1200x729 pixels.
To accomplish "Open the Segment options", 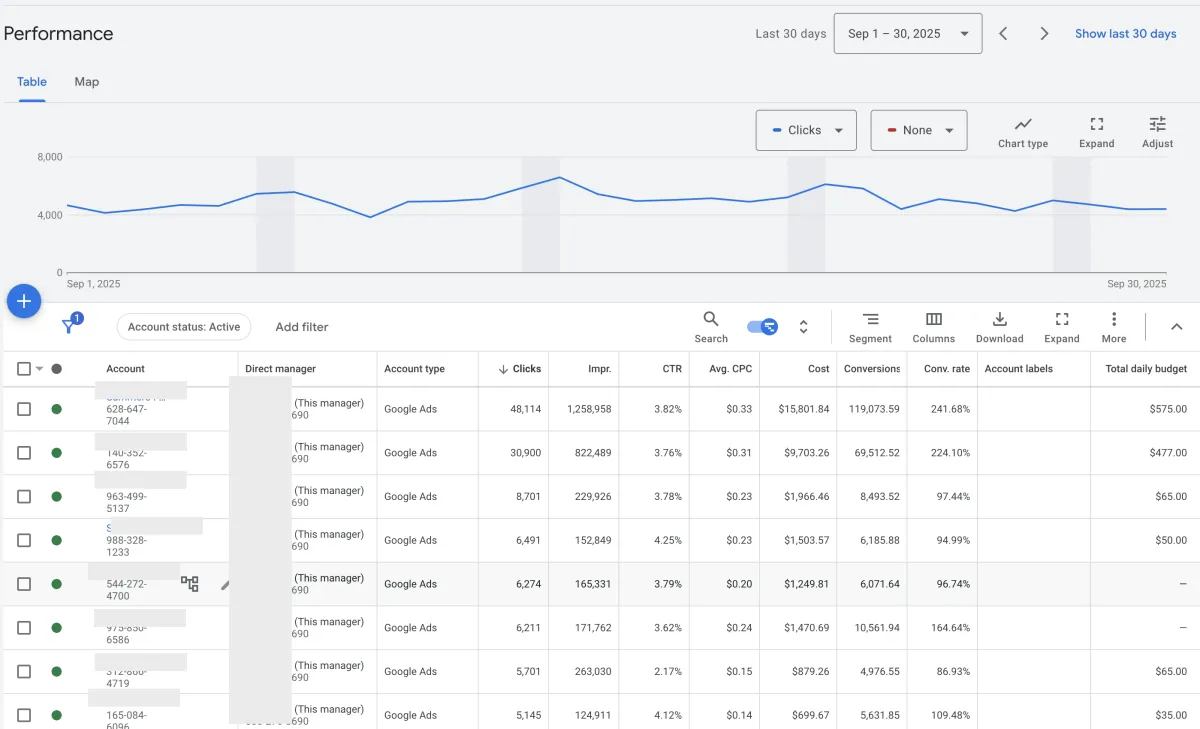I will (870, 326).
